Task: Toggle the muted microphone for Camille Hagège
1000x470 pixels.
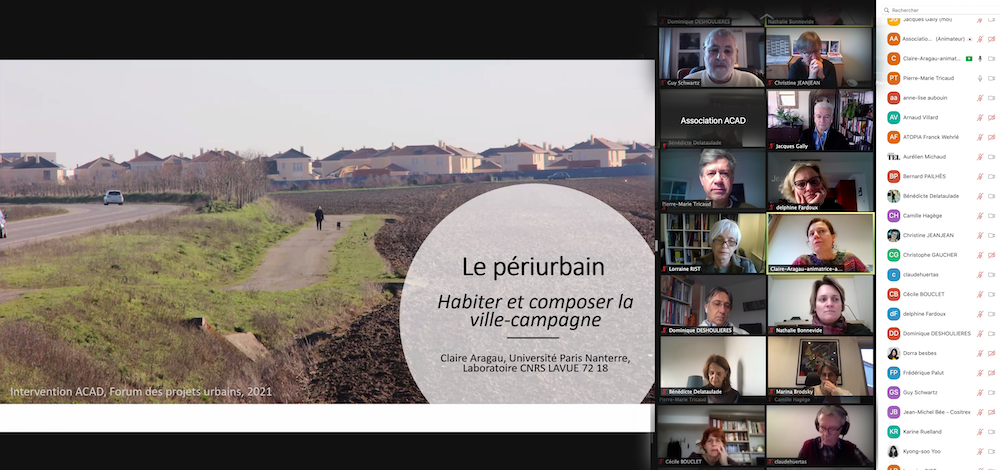Action: [x=980, y=216]
